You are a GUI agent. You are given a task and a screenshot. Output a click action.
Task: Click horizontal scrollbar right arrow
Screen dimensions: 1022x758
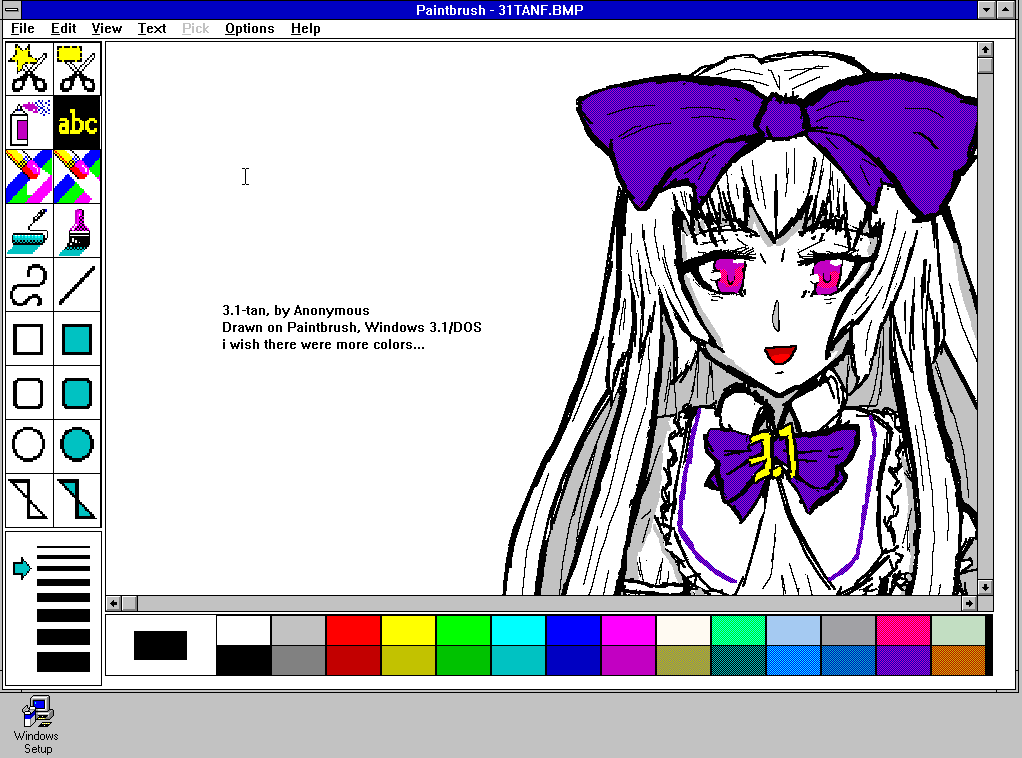coord(969,603)
